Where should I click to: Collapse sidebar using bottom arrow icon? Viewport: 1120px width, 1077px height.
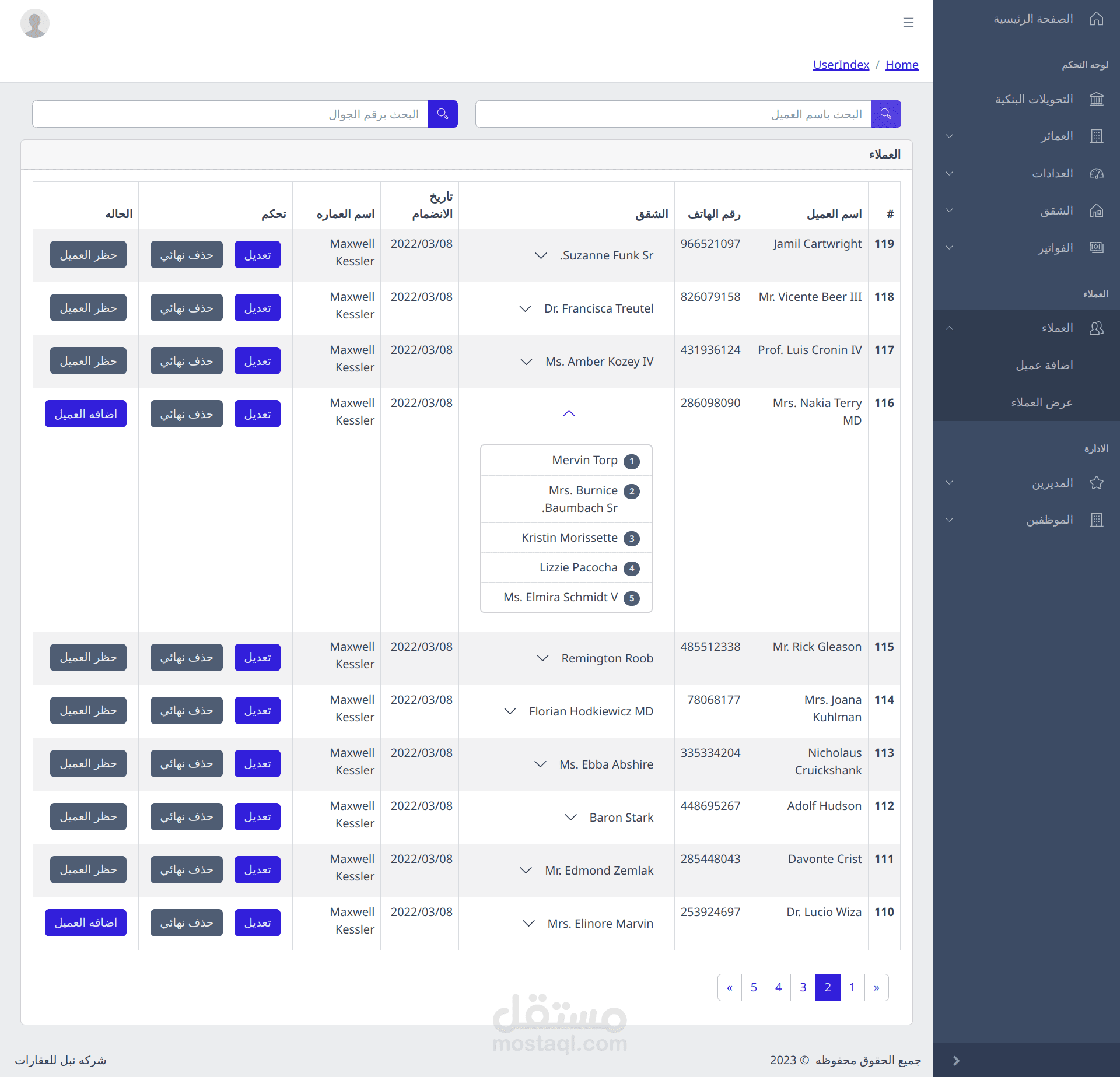point(956,1060)
